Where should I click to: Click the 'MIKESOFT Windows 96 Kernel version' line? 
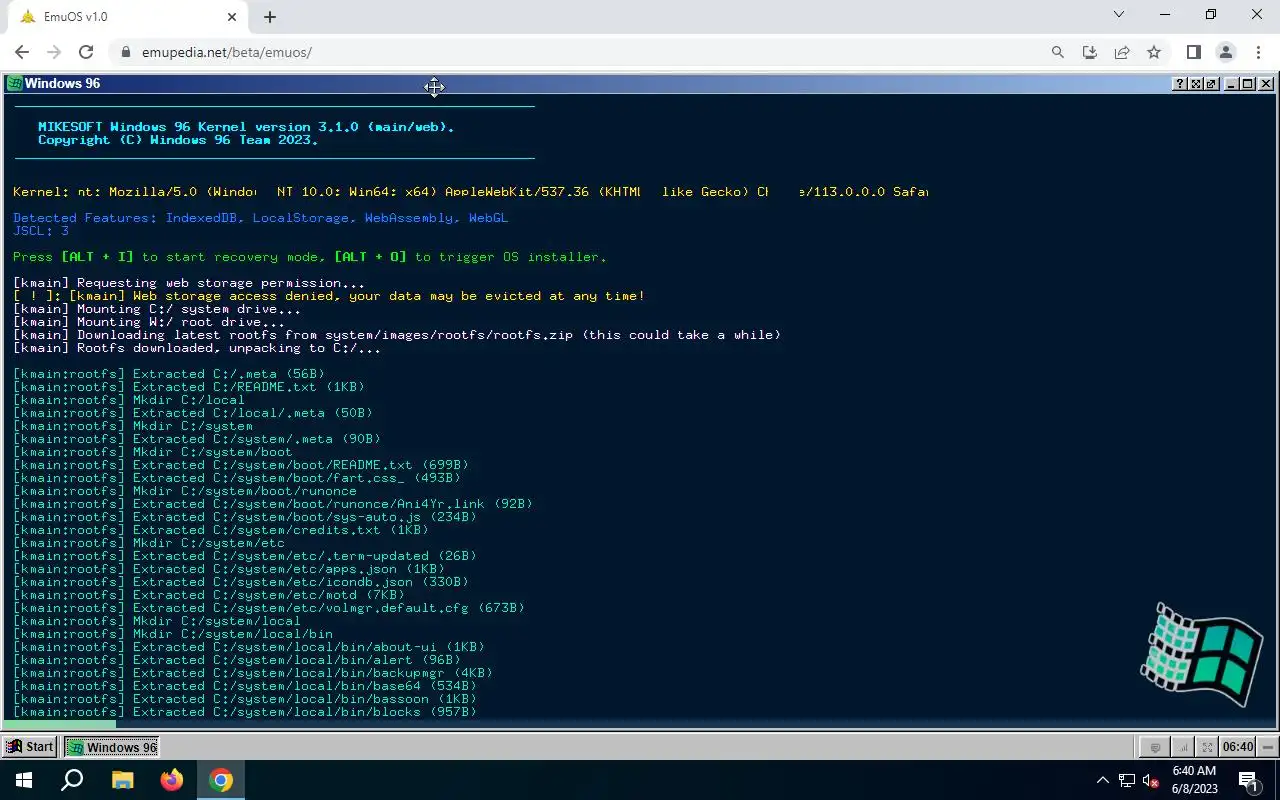246,127
